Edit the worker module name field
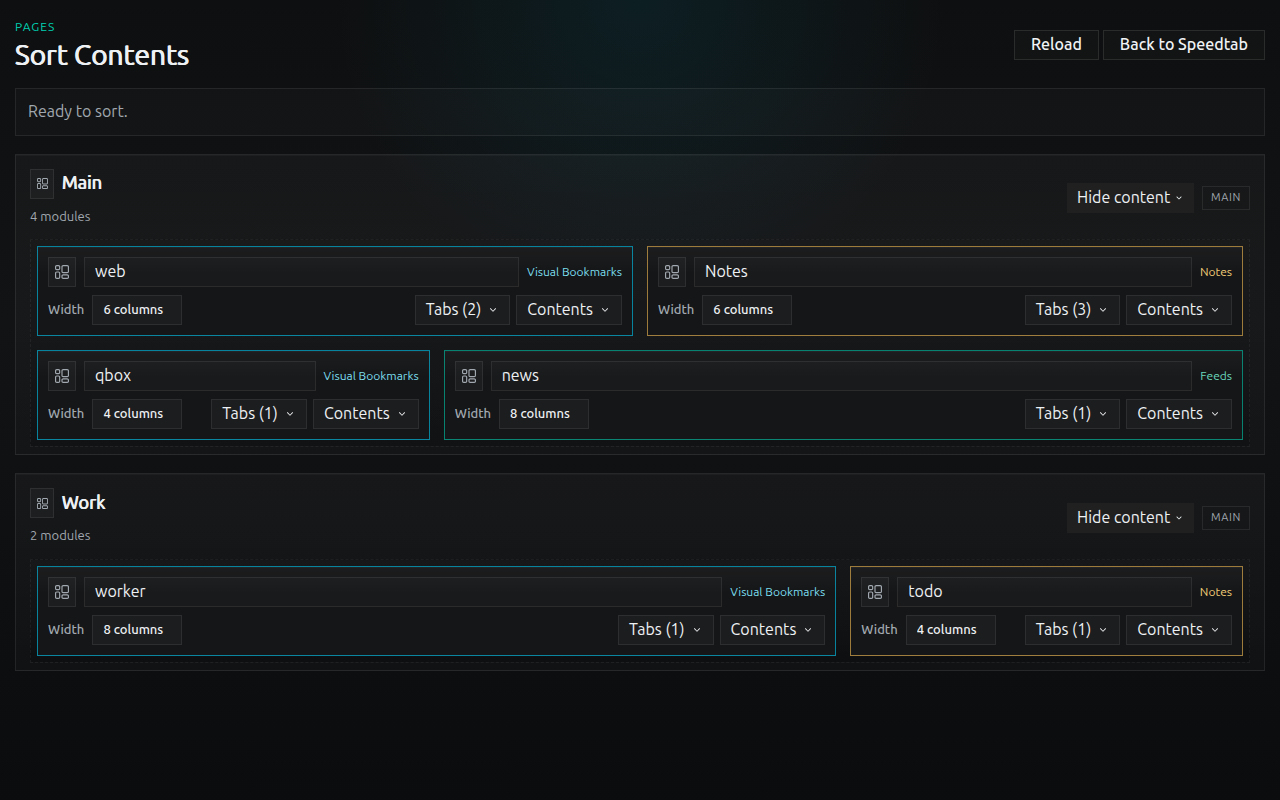Image resolution: width=1280 pixels, height=800 pixels. point(403,592)
